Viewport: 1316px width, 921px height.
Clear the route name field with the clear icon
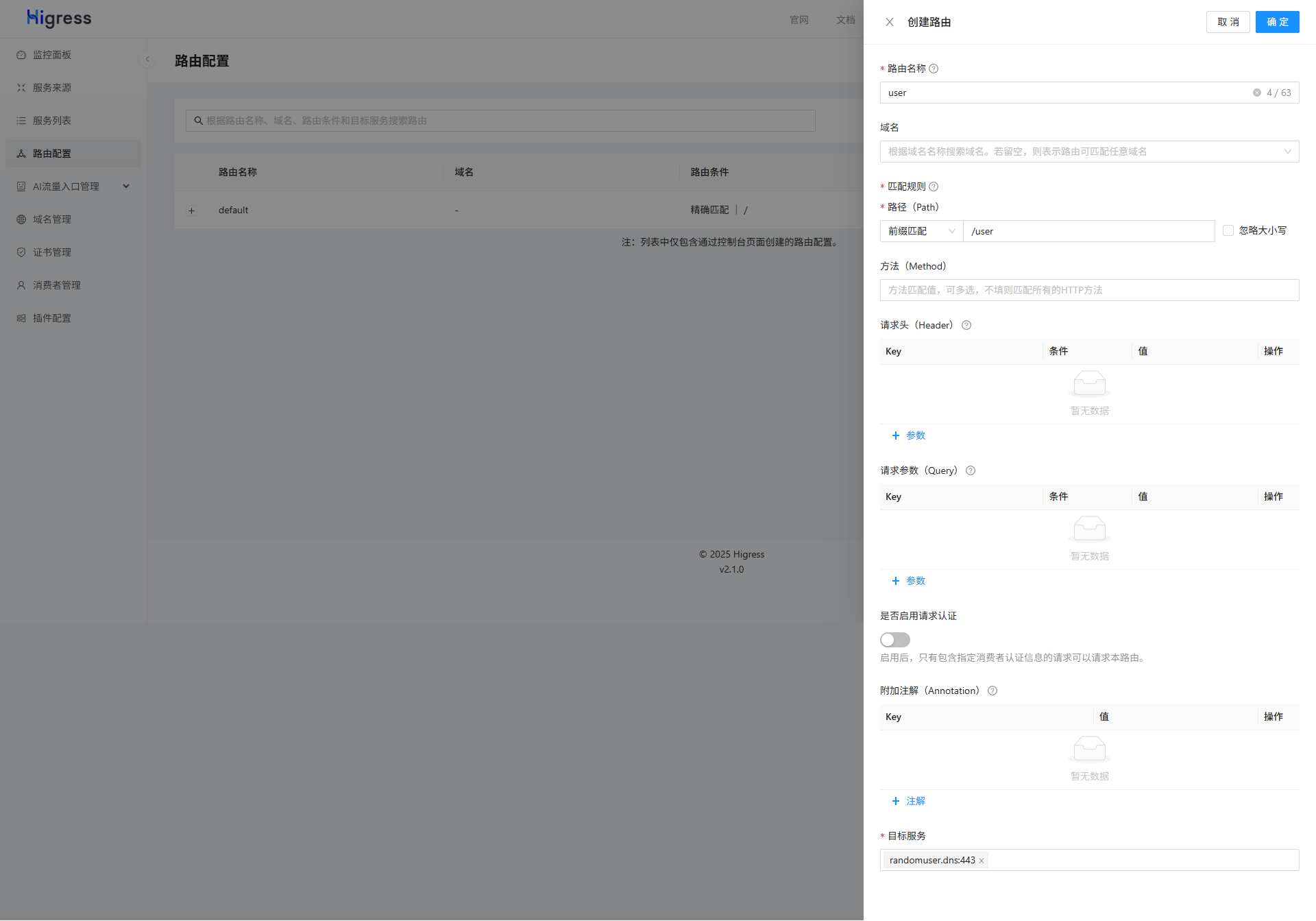click(1256, 93)
